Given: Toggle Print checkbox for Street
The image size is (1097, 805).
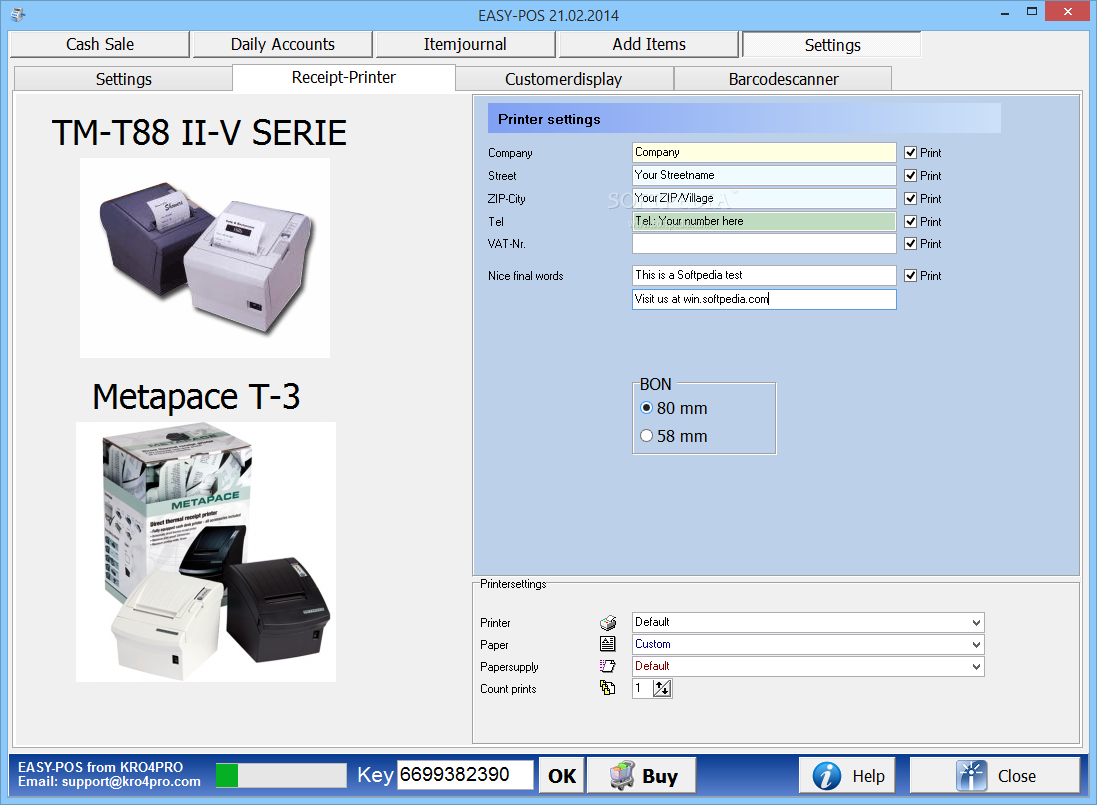Looking at the screenshot, I should point(910,176).
